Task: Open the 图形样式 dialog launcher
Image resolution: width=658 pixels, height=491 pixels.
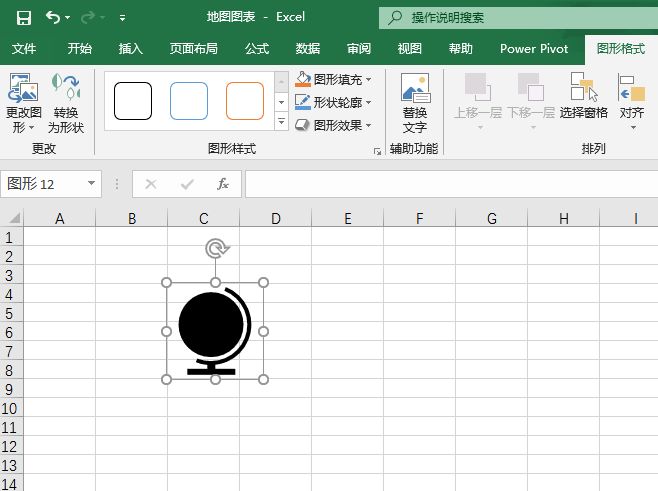Action: click(x=377, y=151)
